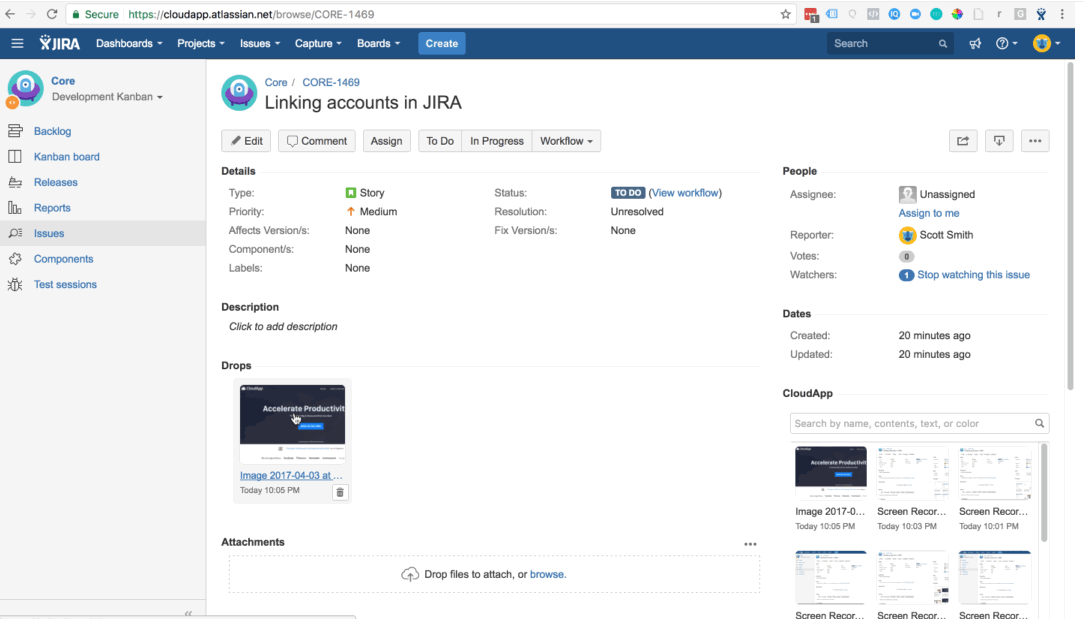Open the more actions ellipsis button
Screen dimensions: 1084x619
pyautogui.click(x=1035, y=141)
